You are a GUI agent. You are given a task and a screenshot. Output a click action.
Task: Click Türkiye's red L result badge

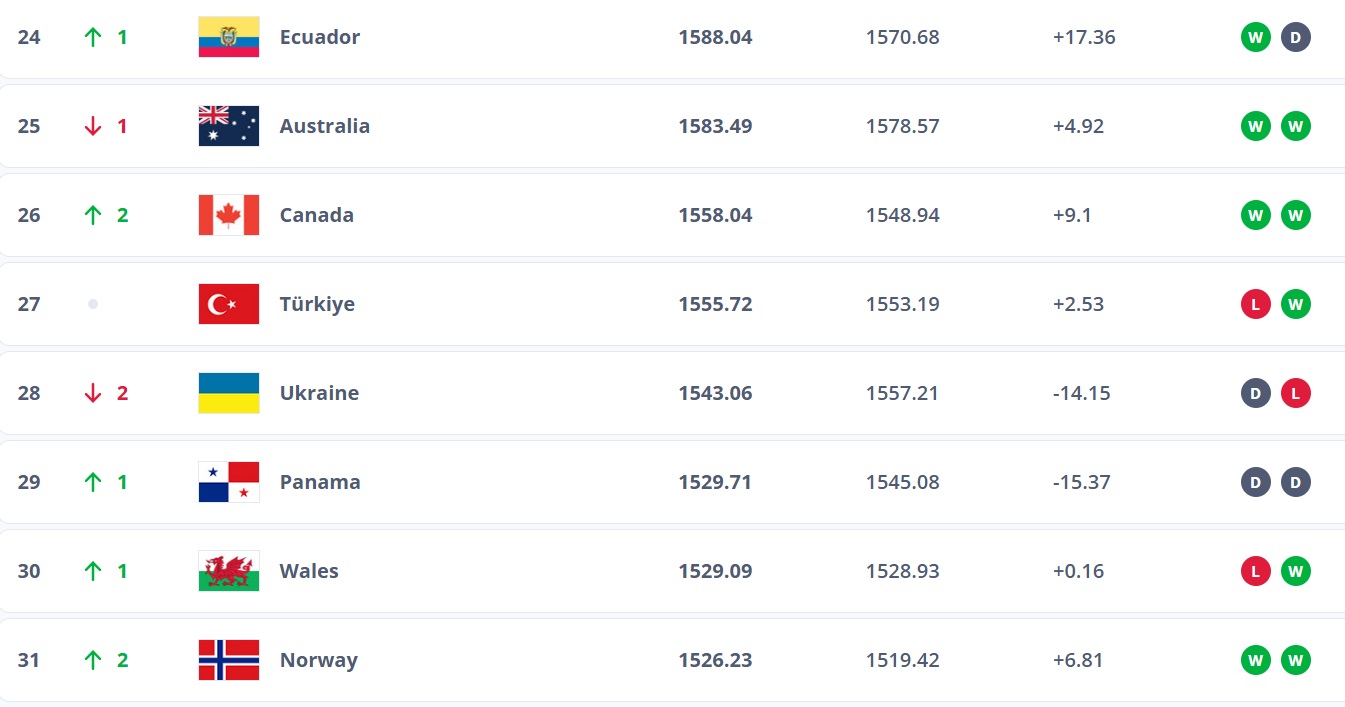coord(1255,304)
